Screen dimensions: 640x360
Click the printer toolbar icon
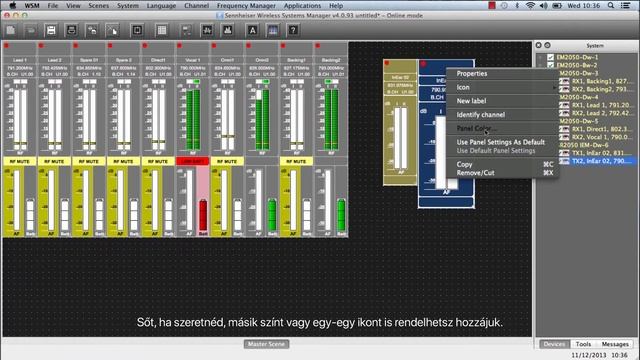pyautogui.click(x=72, y=30)
